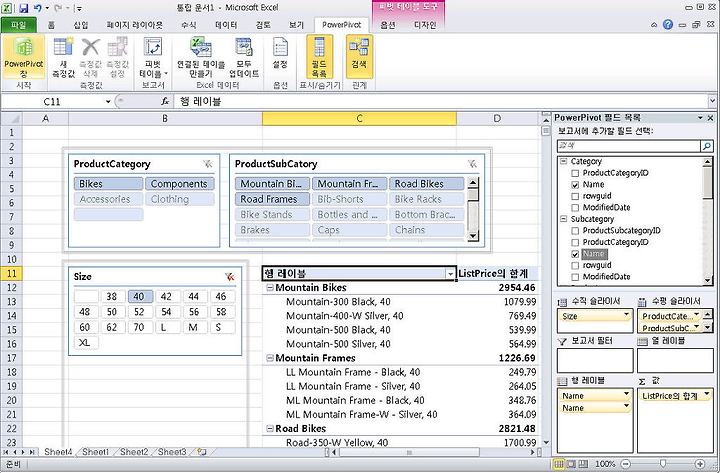Image resolution: width=720 pixels, height=473 pixels.
Task: Click the field search magnifier icon
Action: point(707,146)
